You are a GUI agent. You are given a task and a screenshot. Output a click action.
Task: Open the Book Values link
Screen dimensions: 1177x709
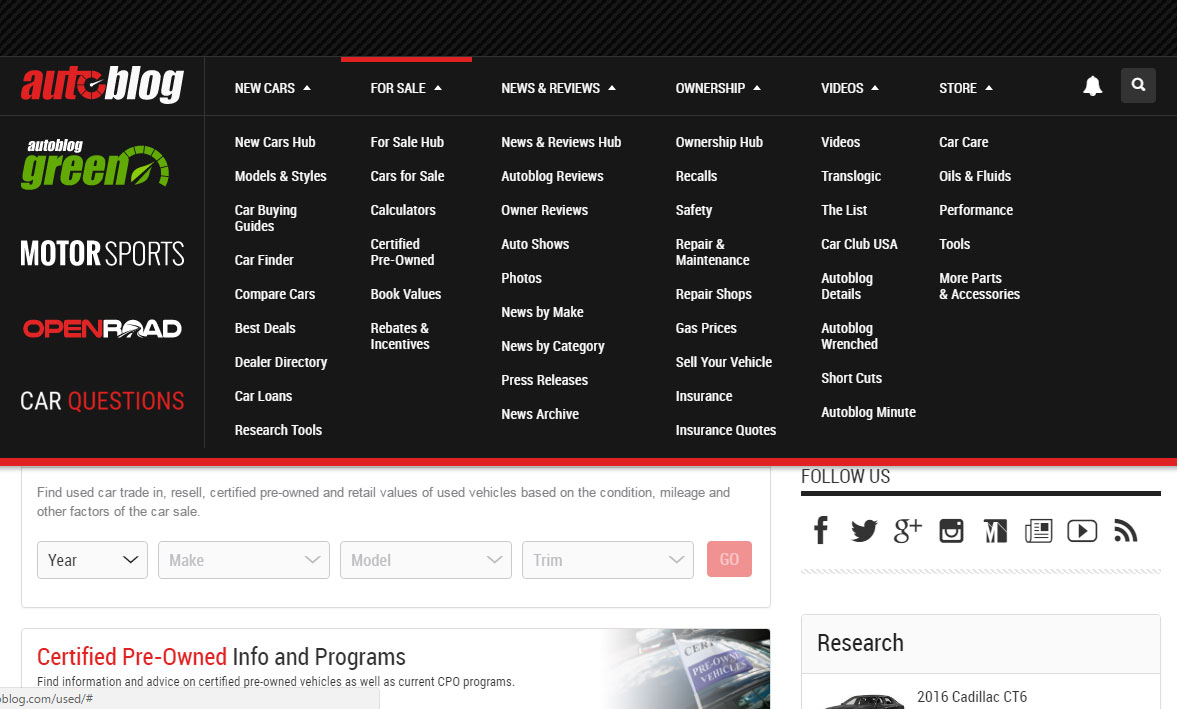point(405,294)
